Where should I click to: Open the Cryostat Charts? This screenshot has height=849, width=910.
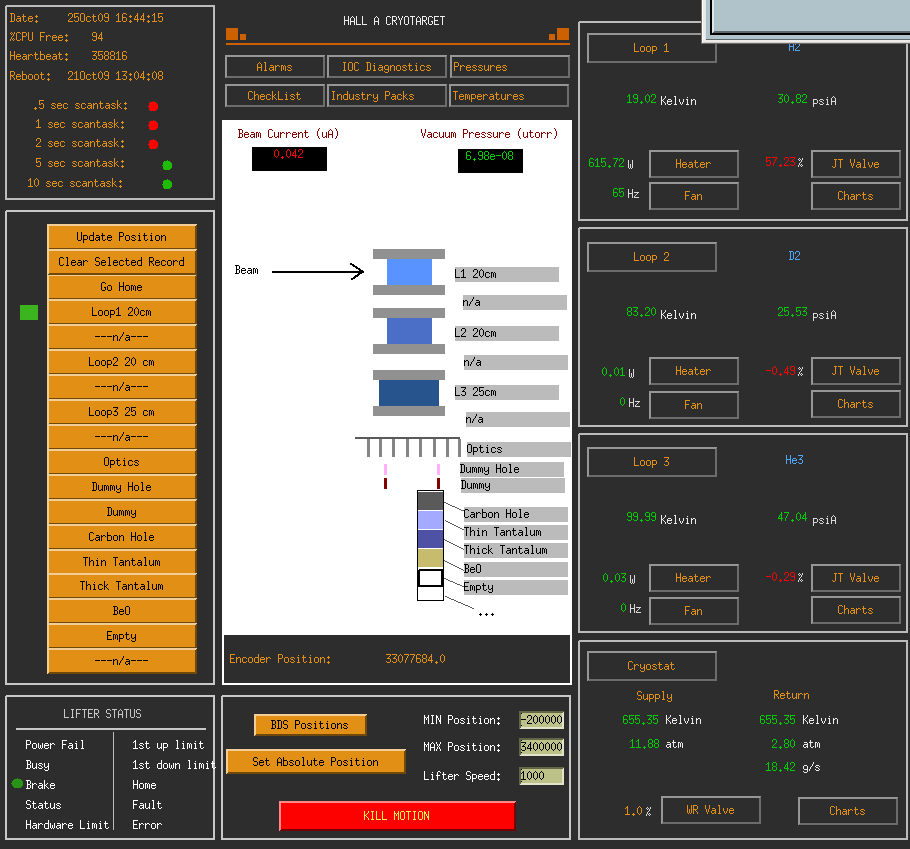coord(848,811)
